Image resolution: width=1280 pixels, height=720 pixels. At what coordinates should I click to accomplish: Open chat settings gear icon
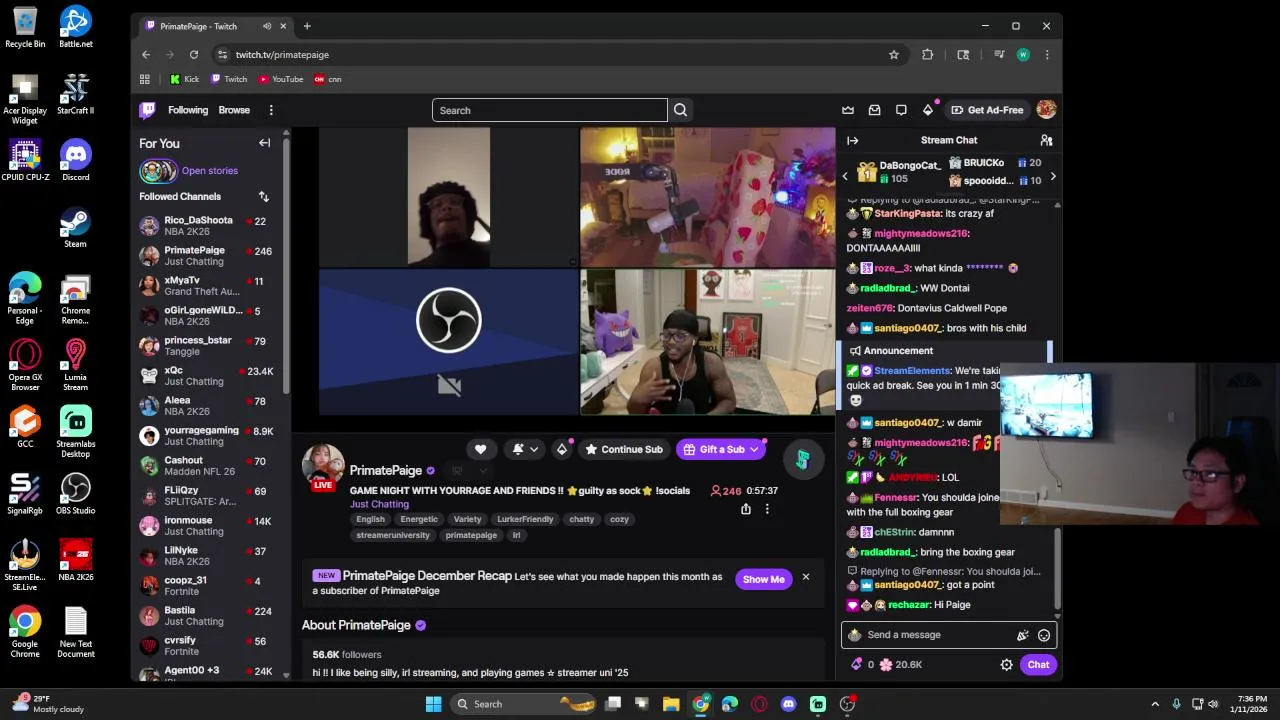[1006, 664]
